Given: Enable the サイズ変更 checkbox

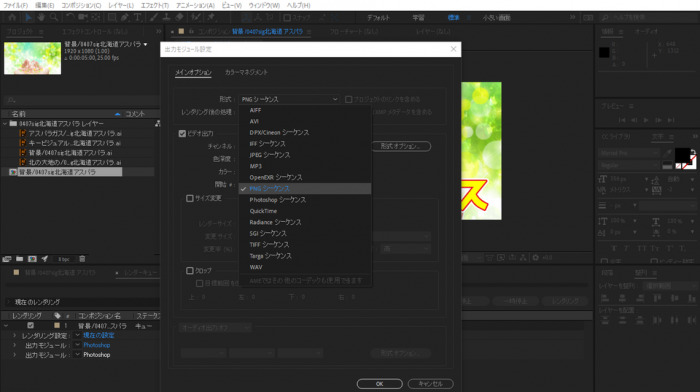Looking at the screenshot, I should pyautogui.click(x=190, y=198).
